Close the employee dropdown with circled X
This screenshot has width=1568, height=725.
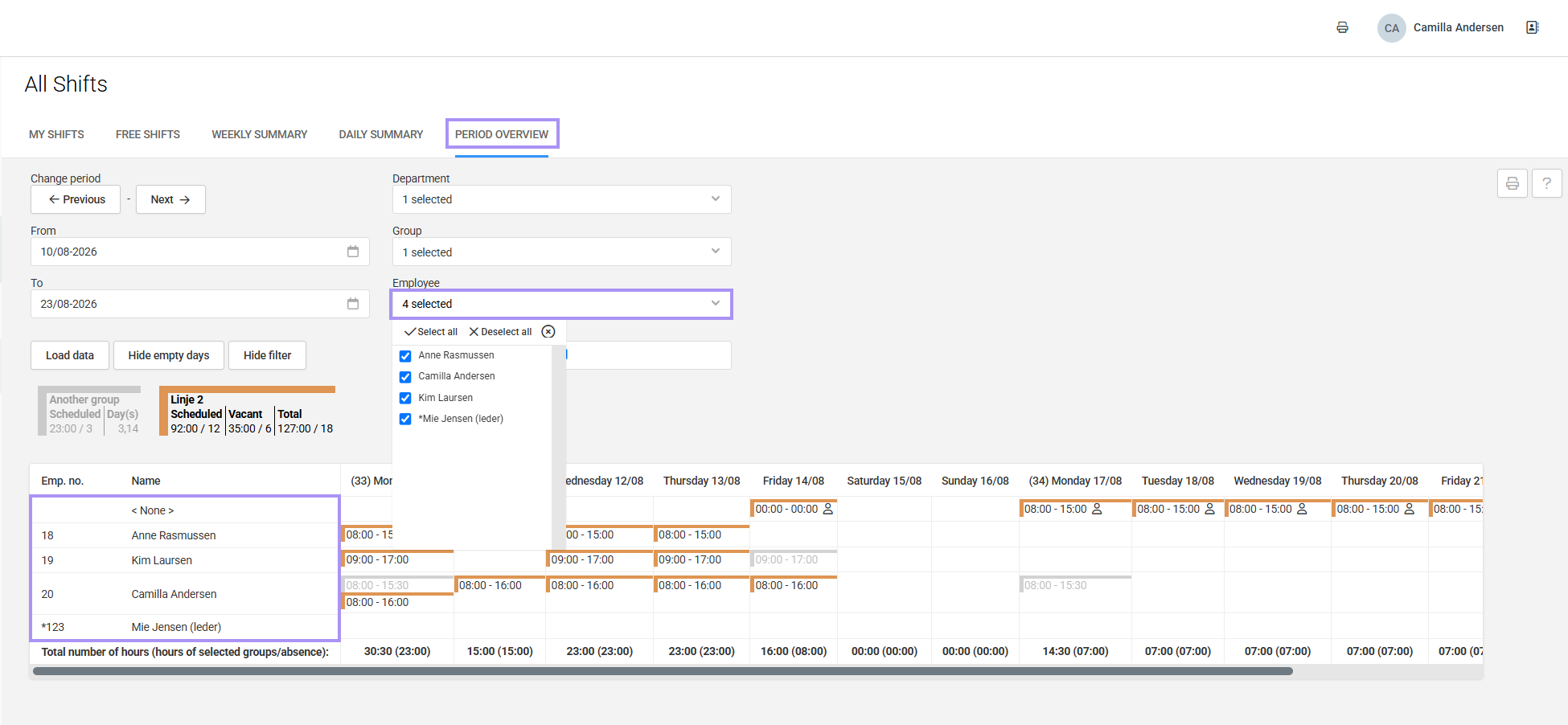(x=548, y=332)
